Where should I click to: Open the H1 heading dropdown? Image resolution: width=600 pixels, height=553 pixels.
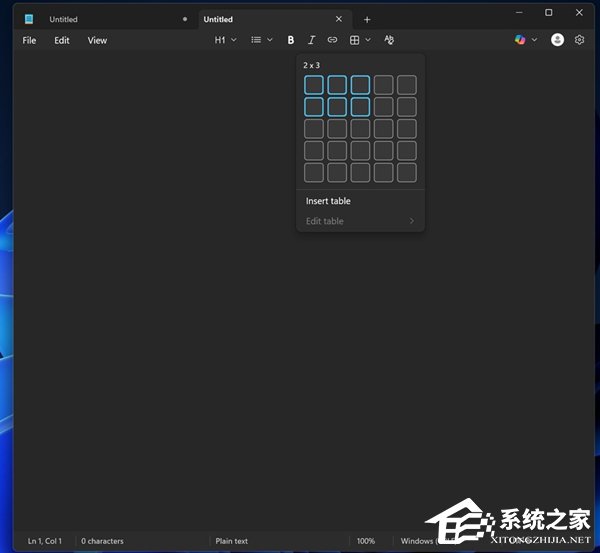(225, 40)
